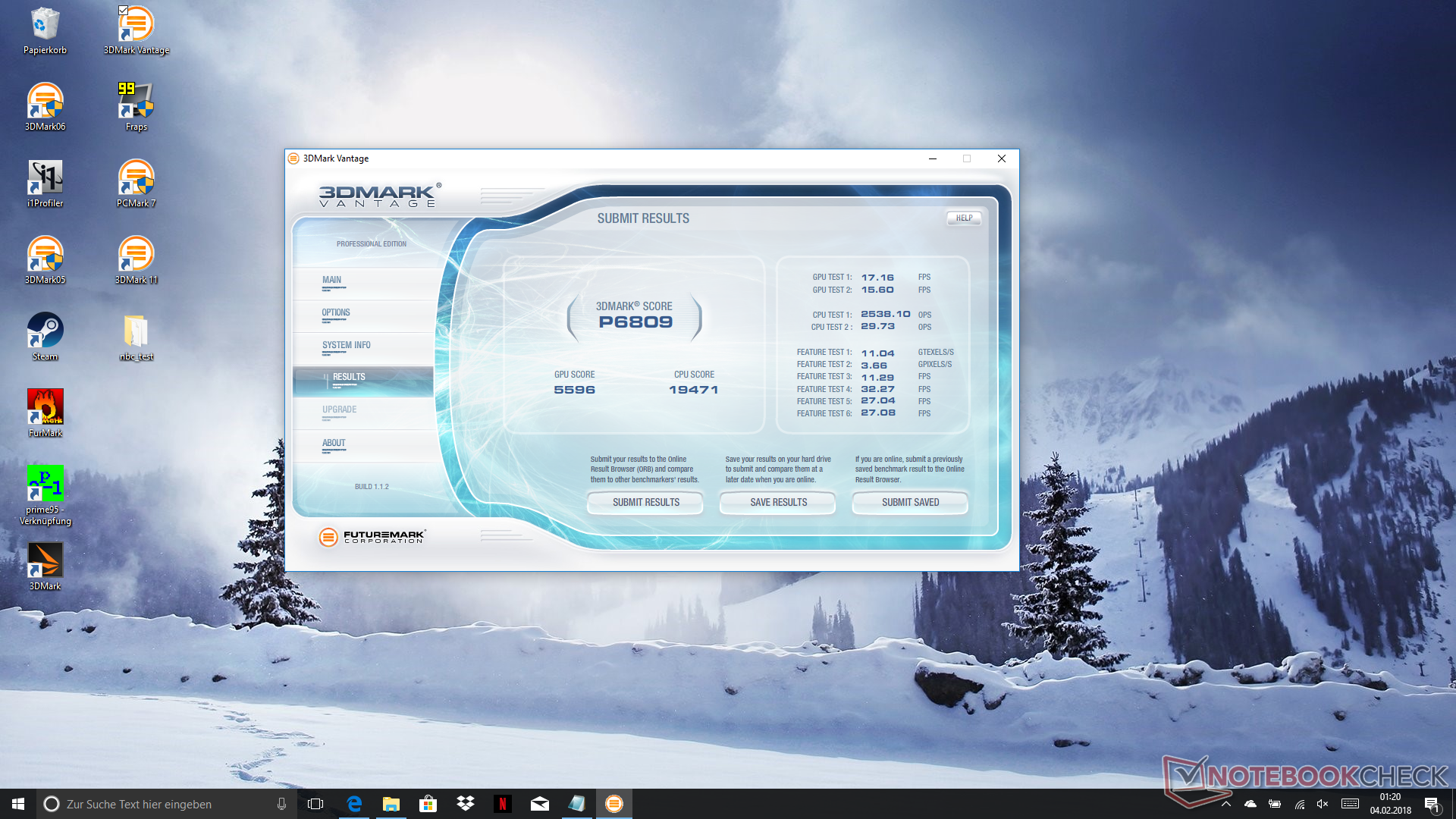
Task: Expand hidden system tray icons chevron
Action: tap(1226, 804)
